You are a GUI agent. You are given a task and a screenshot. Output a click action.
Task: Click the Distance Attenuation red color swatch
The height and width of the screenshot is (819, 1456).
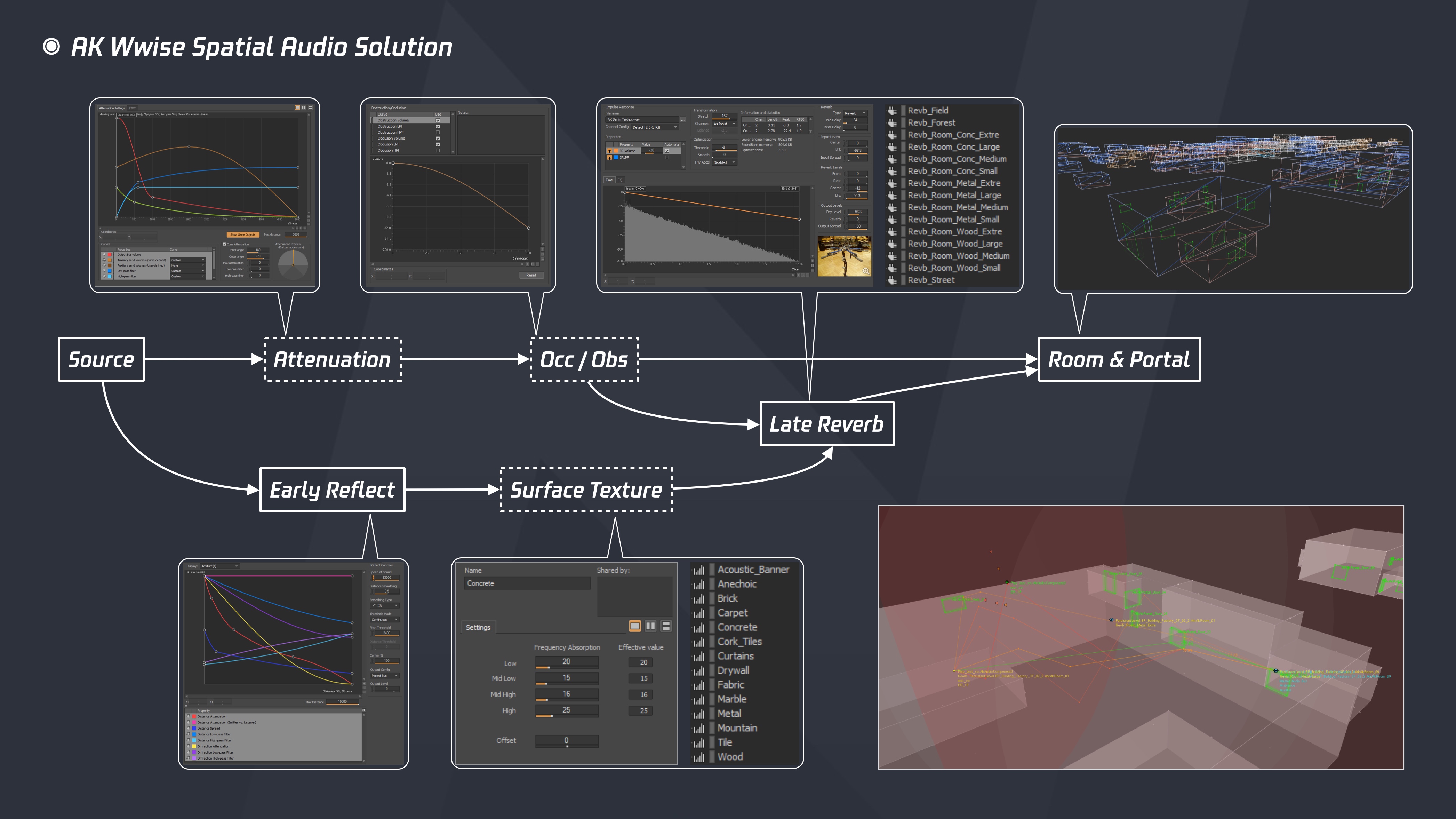coord(194,717)
